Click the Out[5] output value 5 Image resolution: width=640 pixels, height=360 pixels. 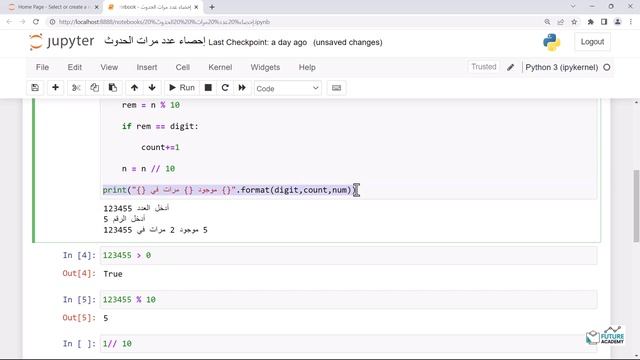(x=106, y=318)
